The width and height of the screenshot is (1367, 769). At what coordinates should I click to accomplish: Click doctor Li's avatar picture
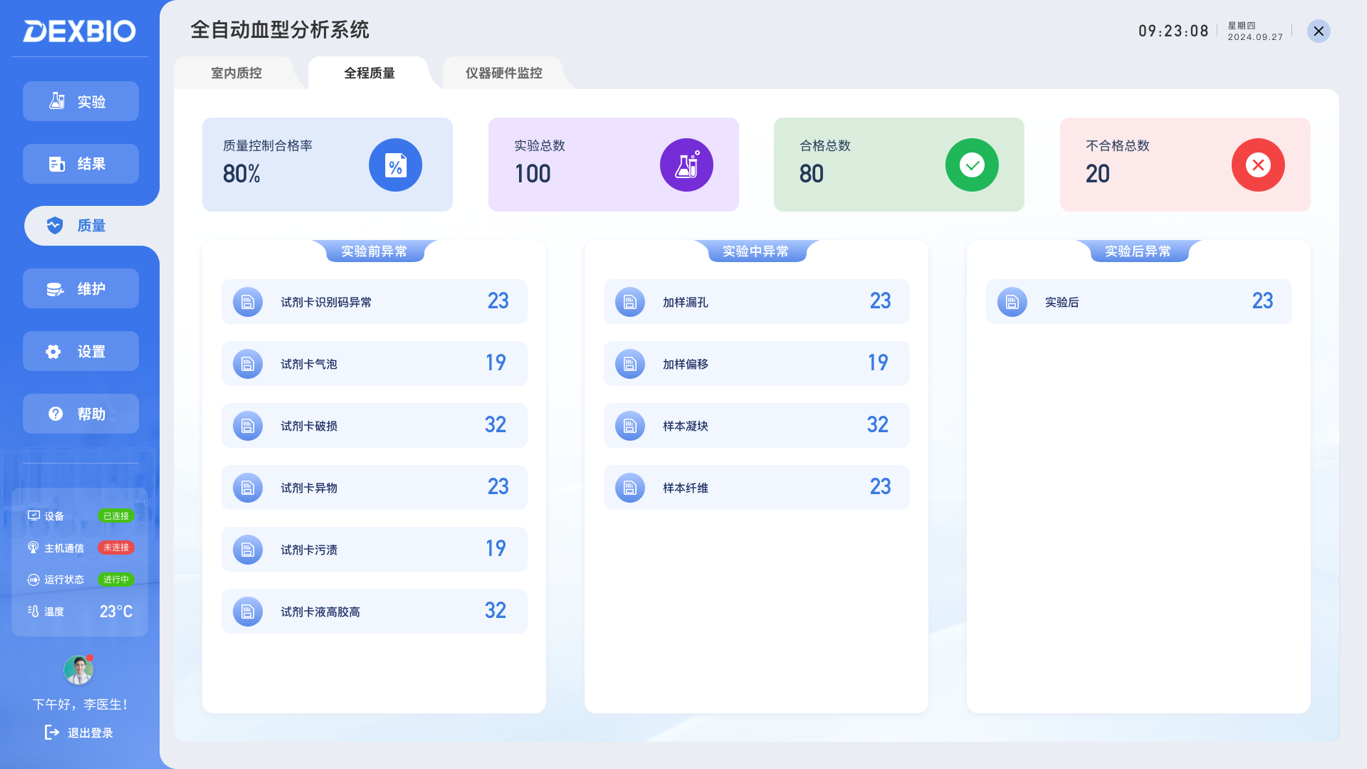tap(78, 671)
